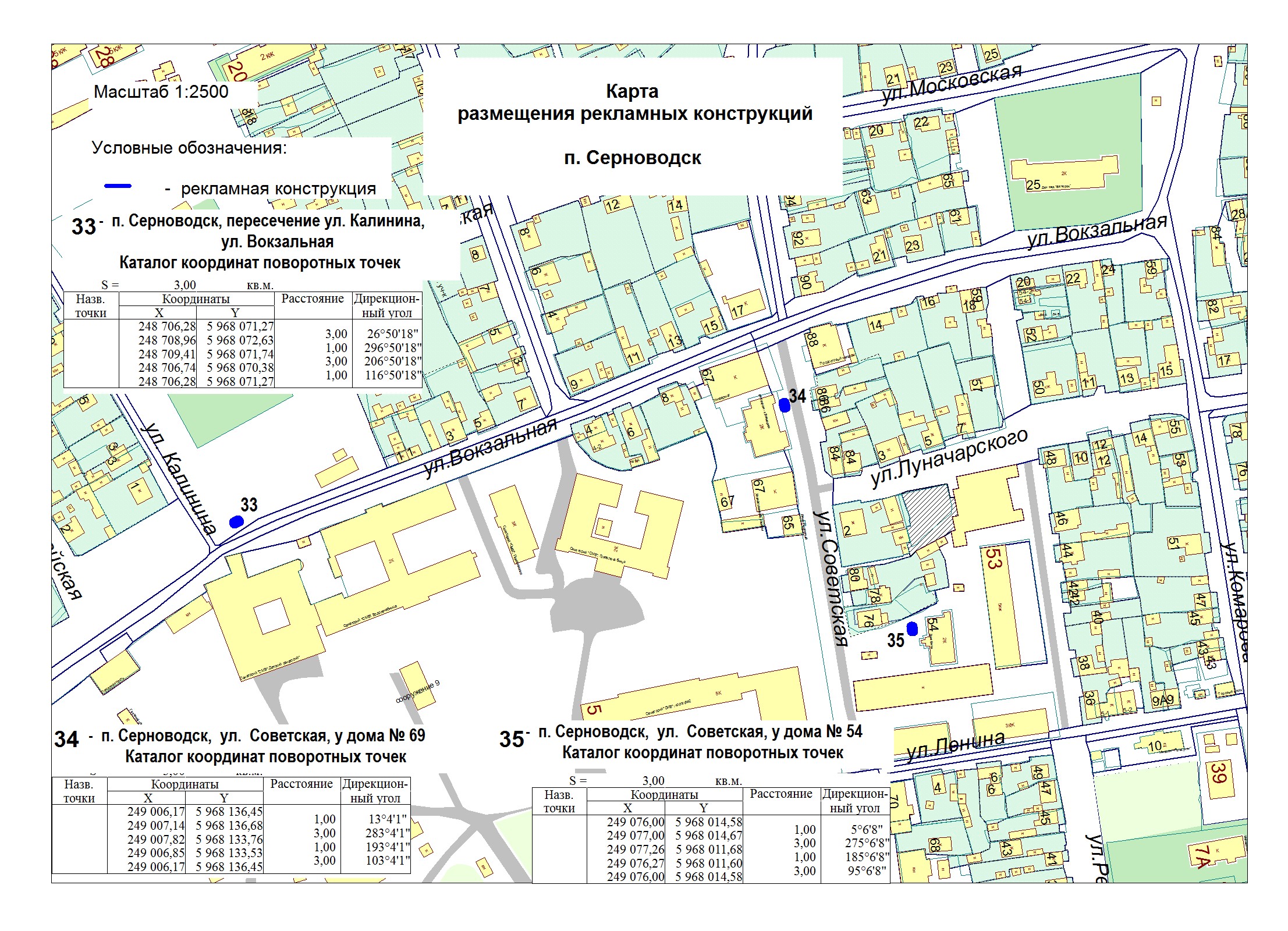This screenshot has width=1288, height=931.
Task: Click the 'ул.Луначарского' street label
Action: click(949, 459)
